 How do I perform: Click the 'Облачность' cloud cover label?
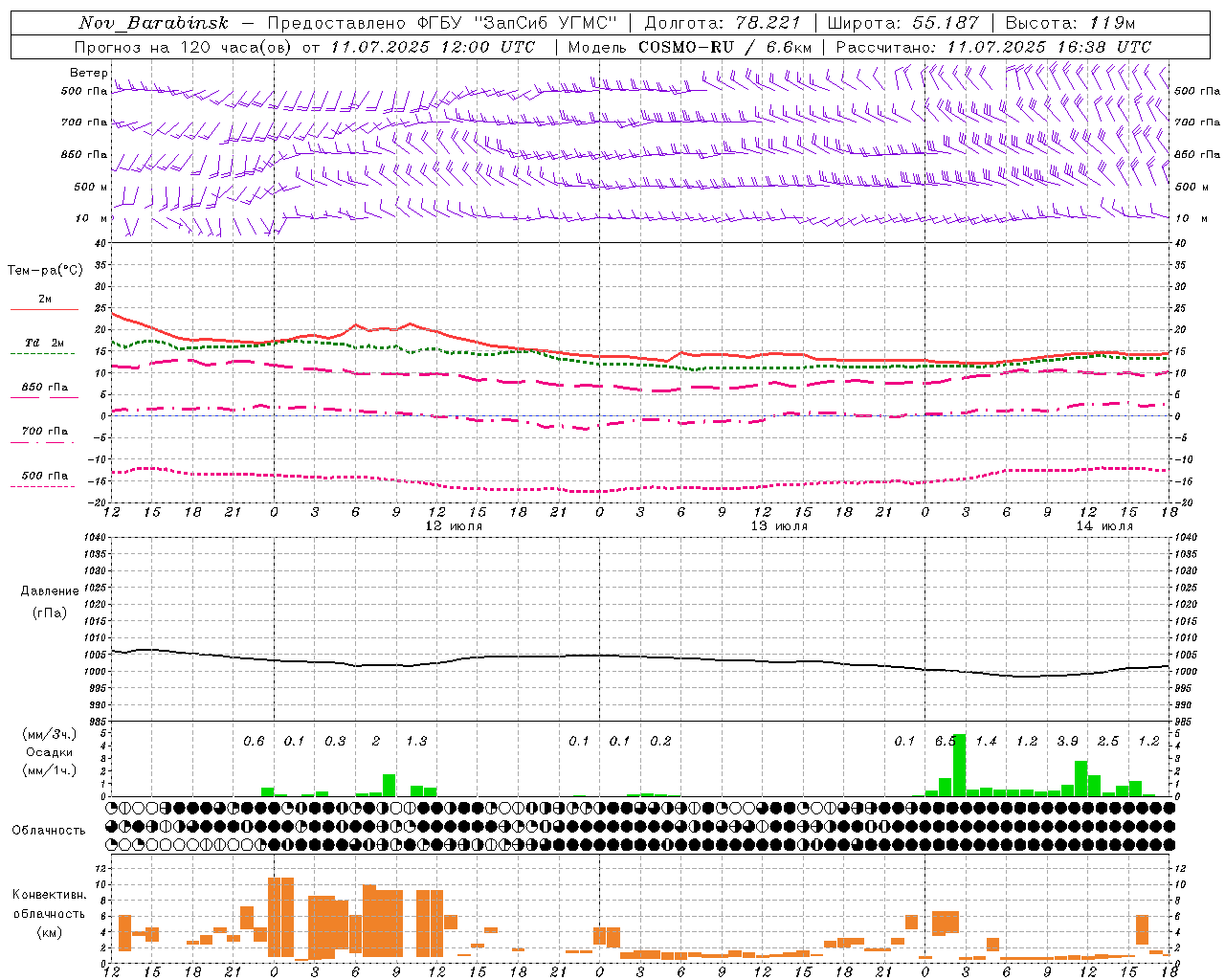(49, 830)
